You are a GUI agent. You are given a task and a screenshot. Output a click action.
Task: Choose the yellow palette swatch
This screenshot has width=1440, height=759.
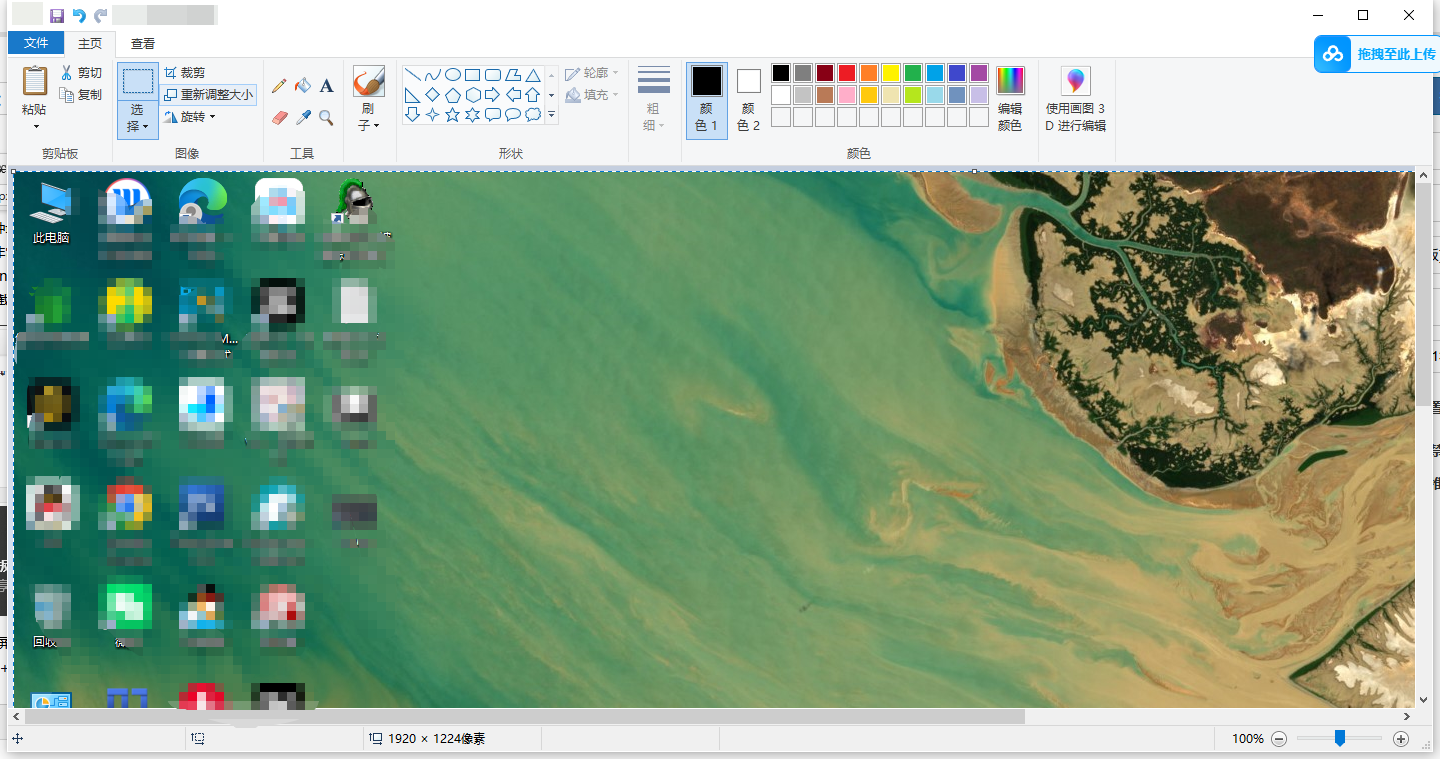[891, 73]
